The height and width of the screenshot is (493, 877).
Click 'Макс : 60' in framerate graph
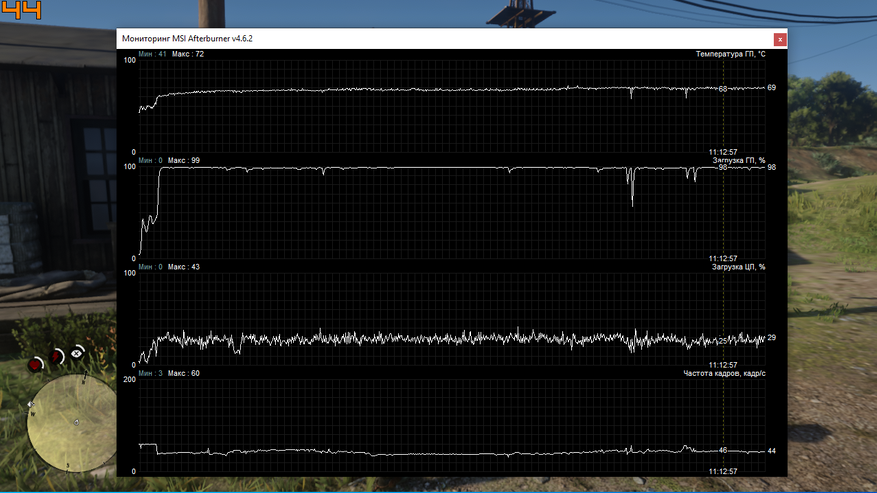[x=183, y=373]
